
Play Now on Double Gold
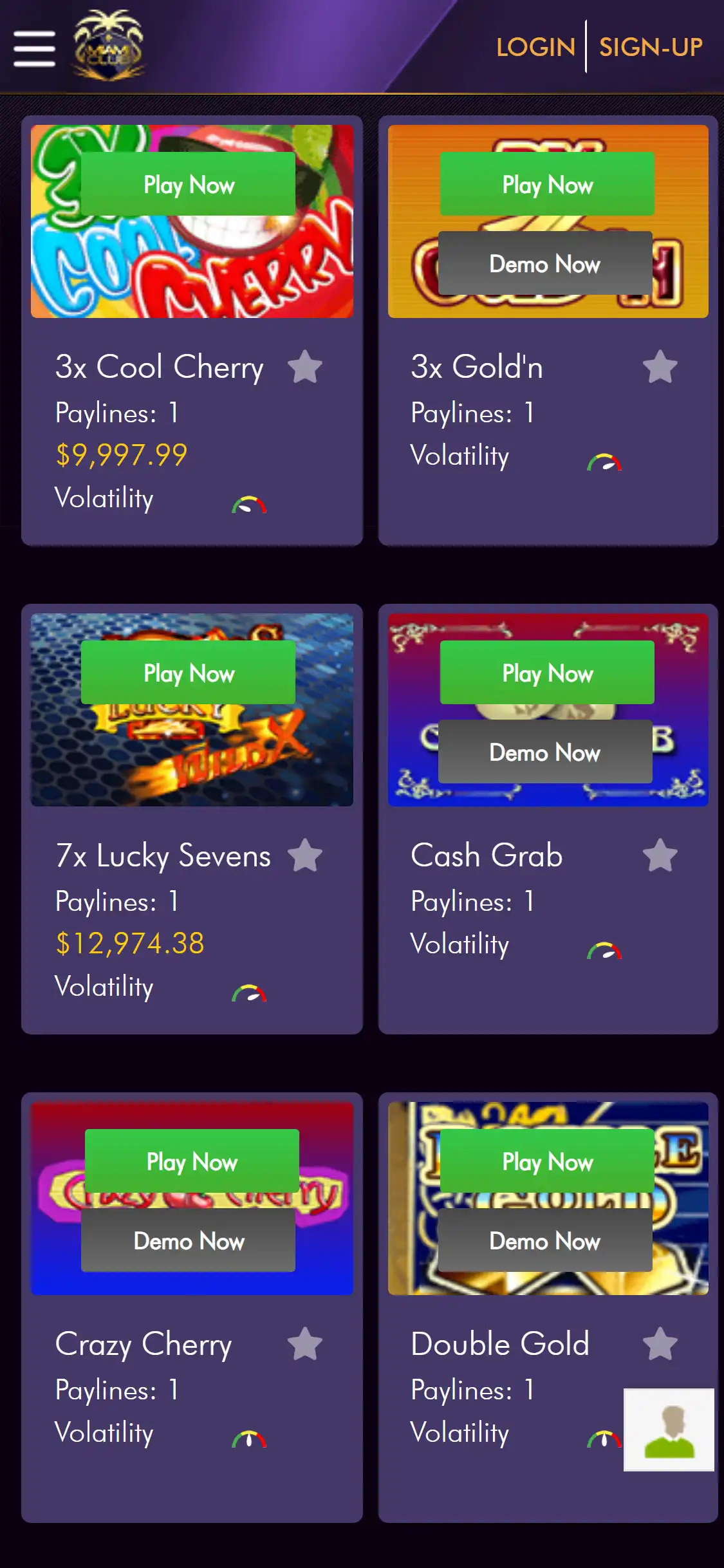pyautogui.click(x=547, y=1161)
